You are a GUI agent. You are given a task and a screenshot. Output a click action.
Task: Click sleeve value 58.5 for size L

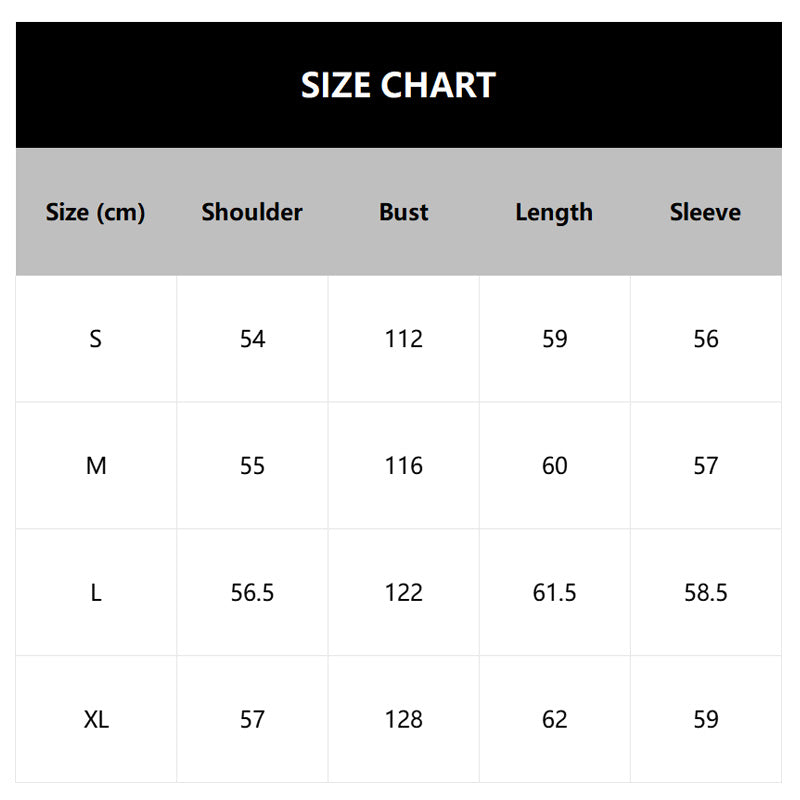point(705,593)
